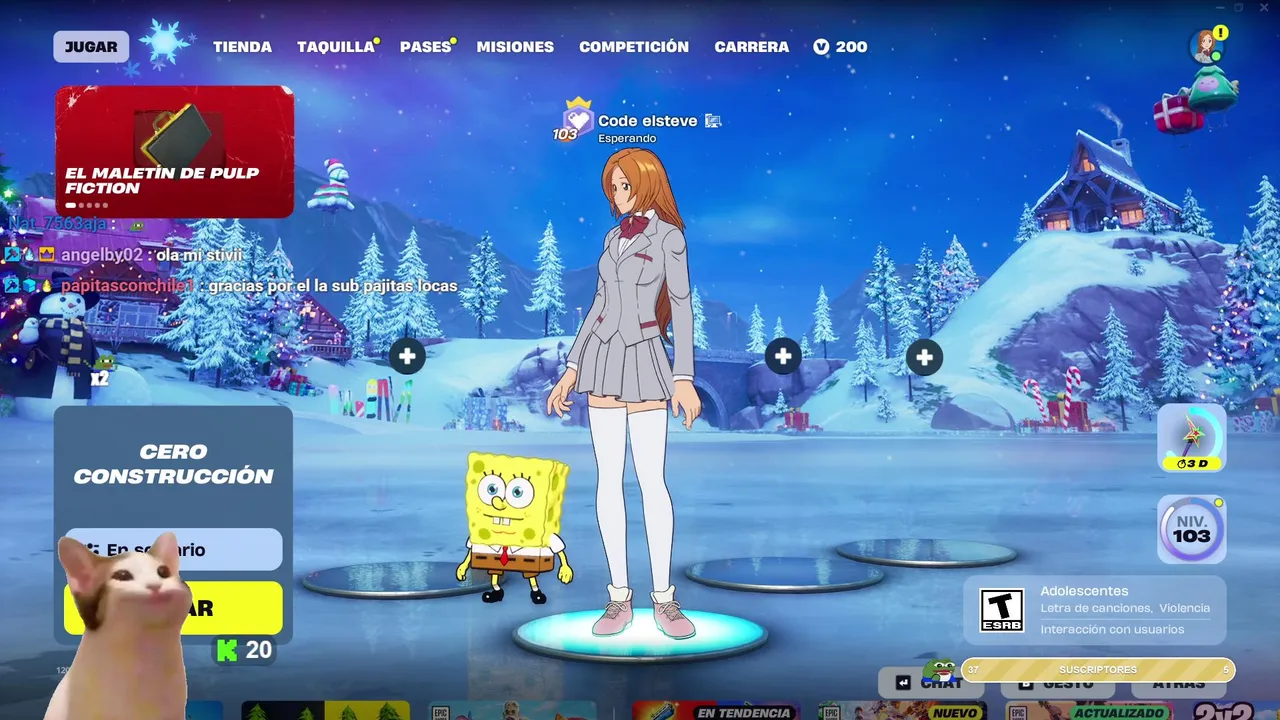Click the creator code icon after Code elsteve
The height and width of the screenshot is (720, 1280).
coord(713,121)
